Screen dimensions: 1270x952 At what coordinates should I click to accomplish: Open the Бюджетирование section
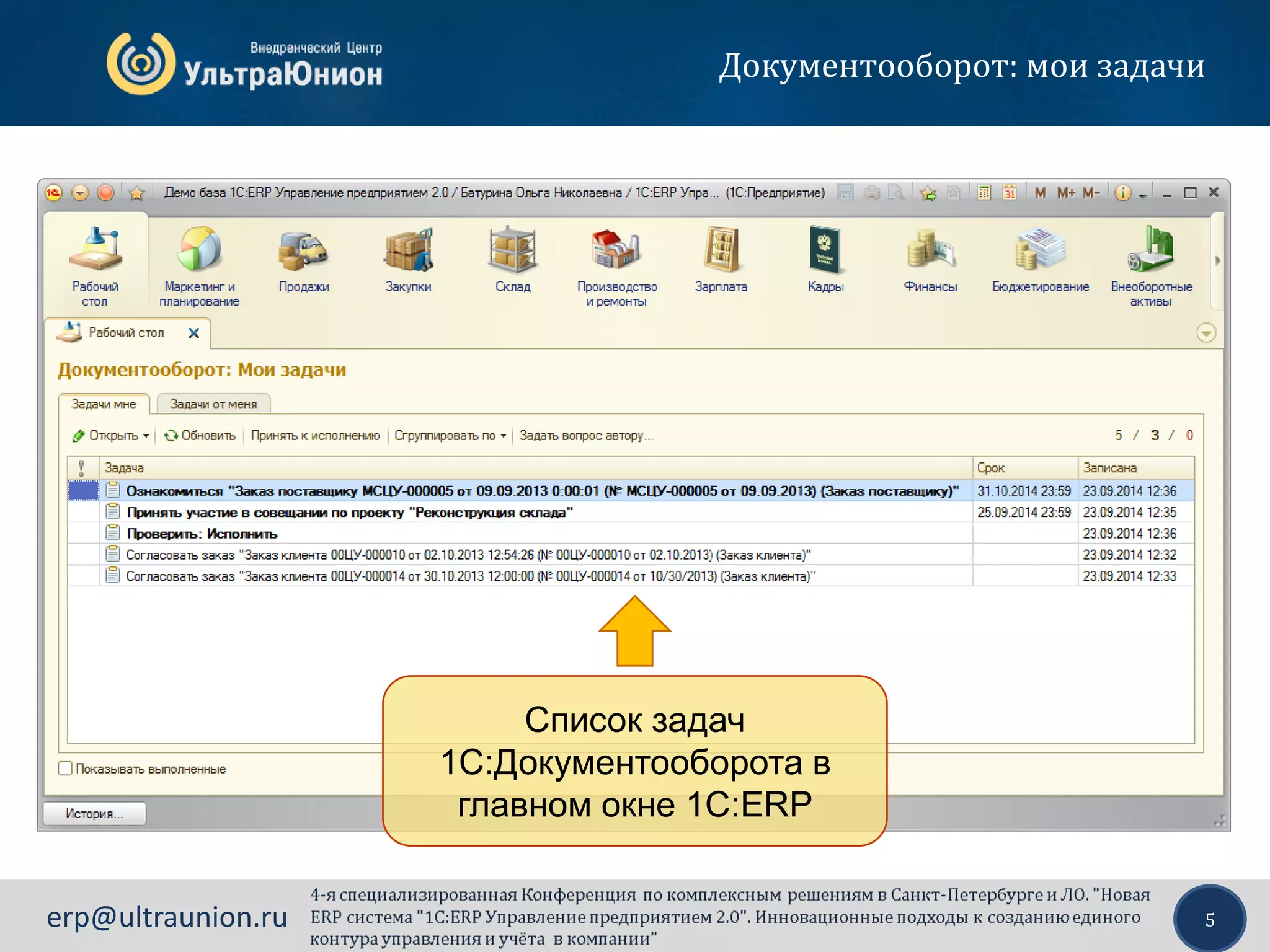pos(1041,260)
